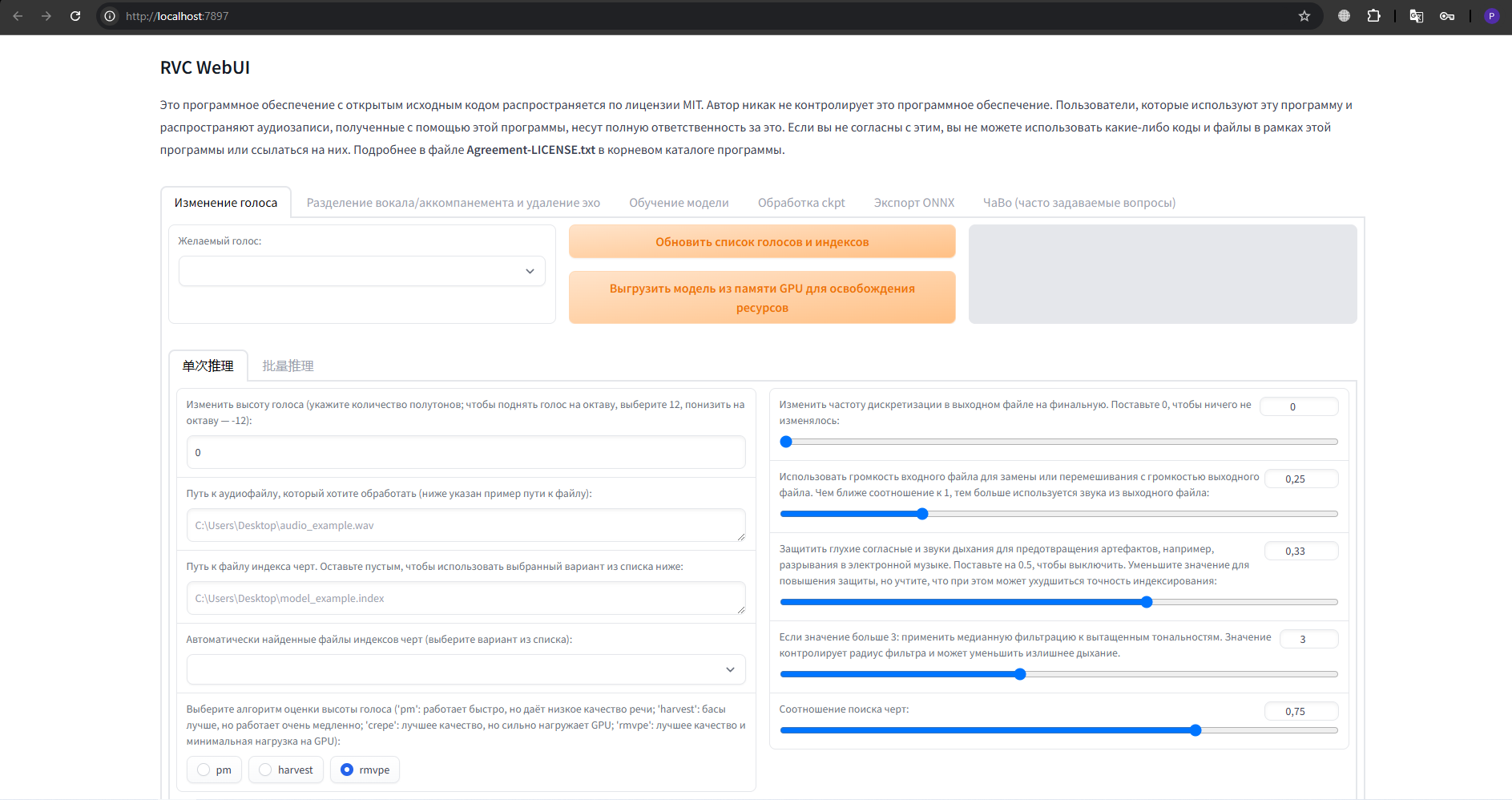Select the 单次推理 single inference tab
Image resolution: width=1512 pixels, height=800 pixels.
(x=208, y=366)
